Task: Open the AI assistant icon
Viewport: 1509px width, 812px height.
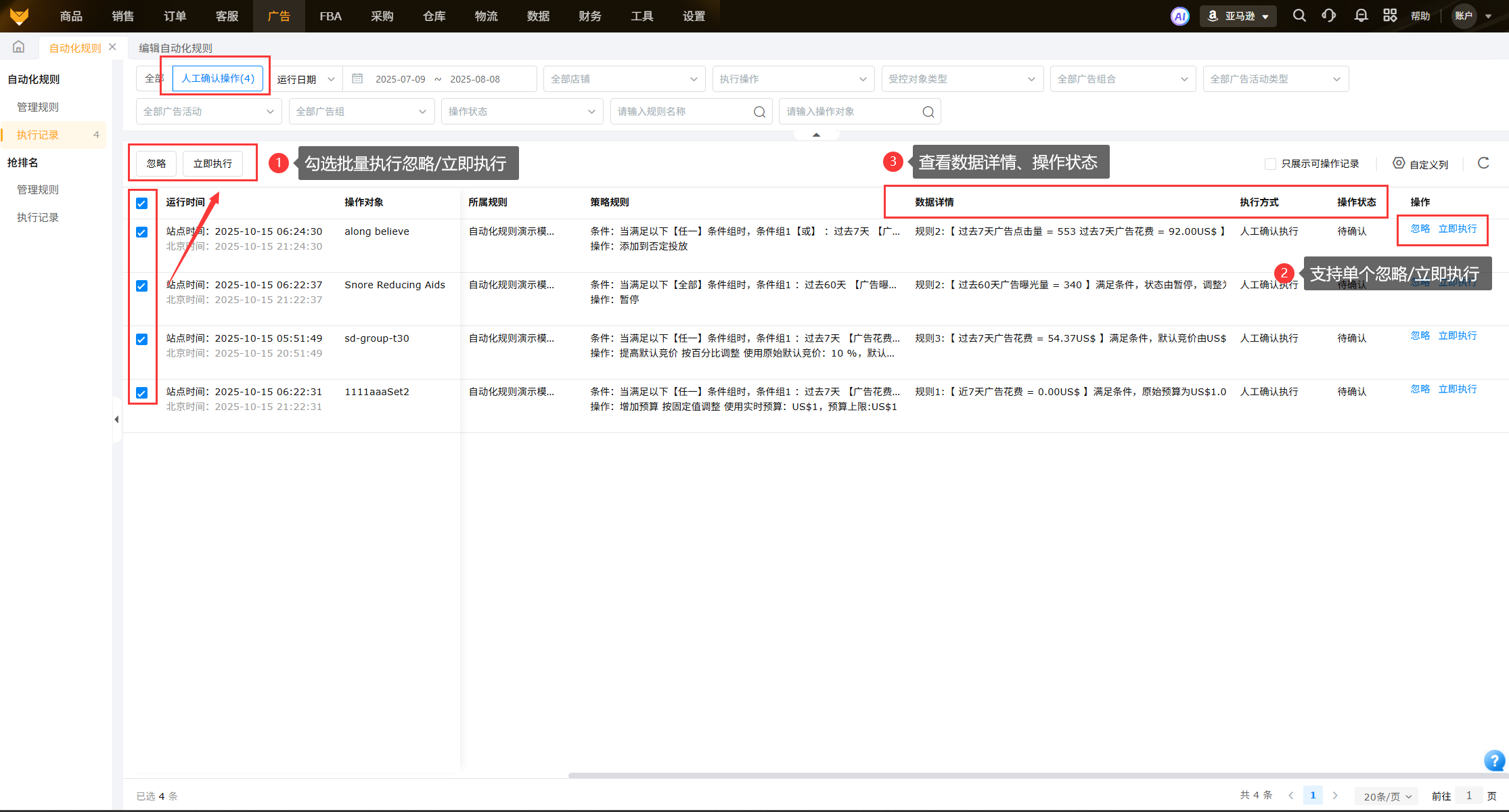Action: tap(1179, 16)
